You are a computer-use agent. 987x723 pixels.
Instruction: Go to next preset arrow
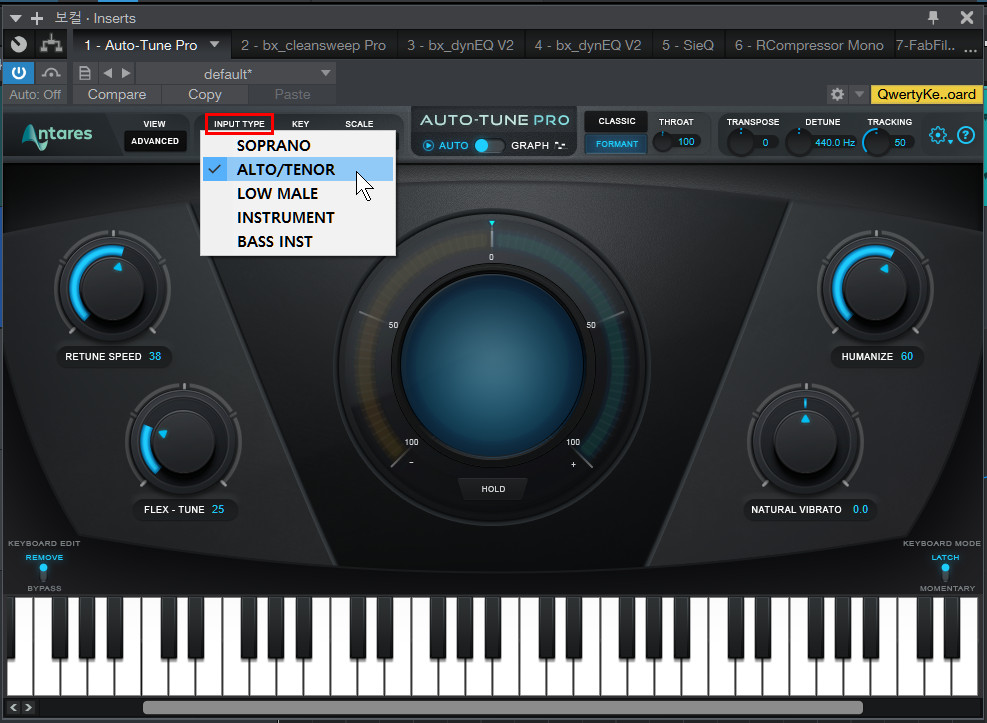pyautogui.click(x=126, y=74)
